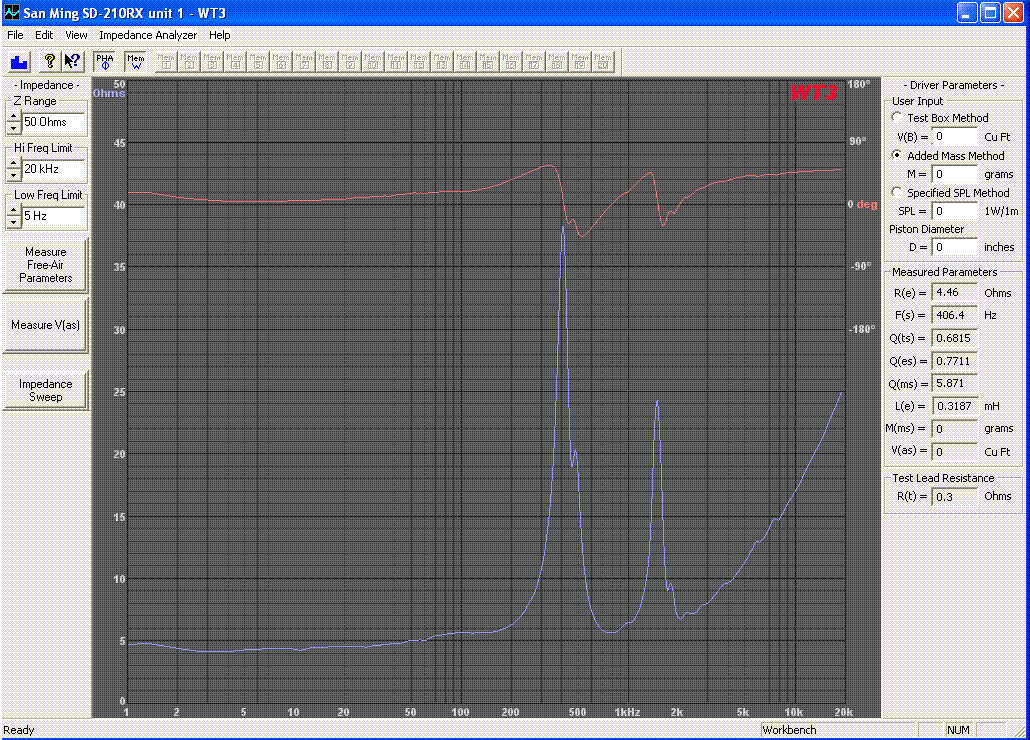Click the SPL 1W/1m input field
This screenshot has width=1030, height=740.
(x=954, y=211)
